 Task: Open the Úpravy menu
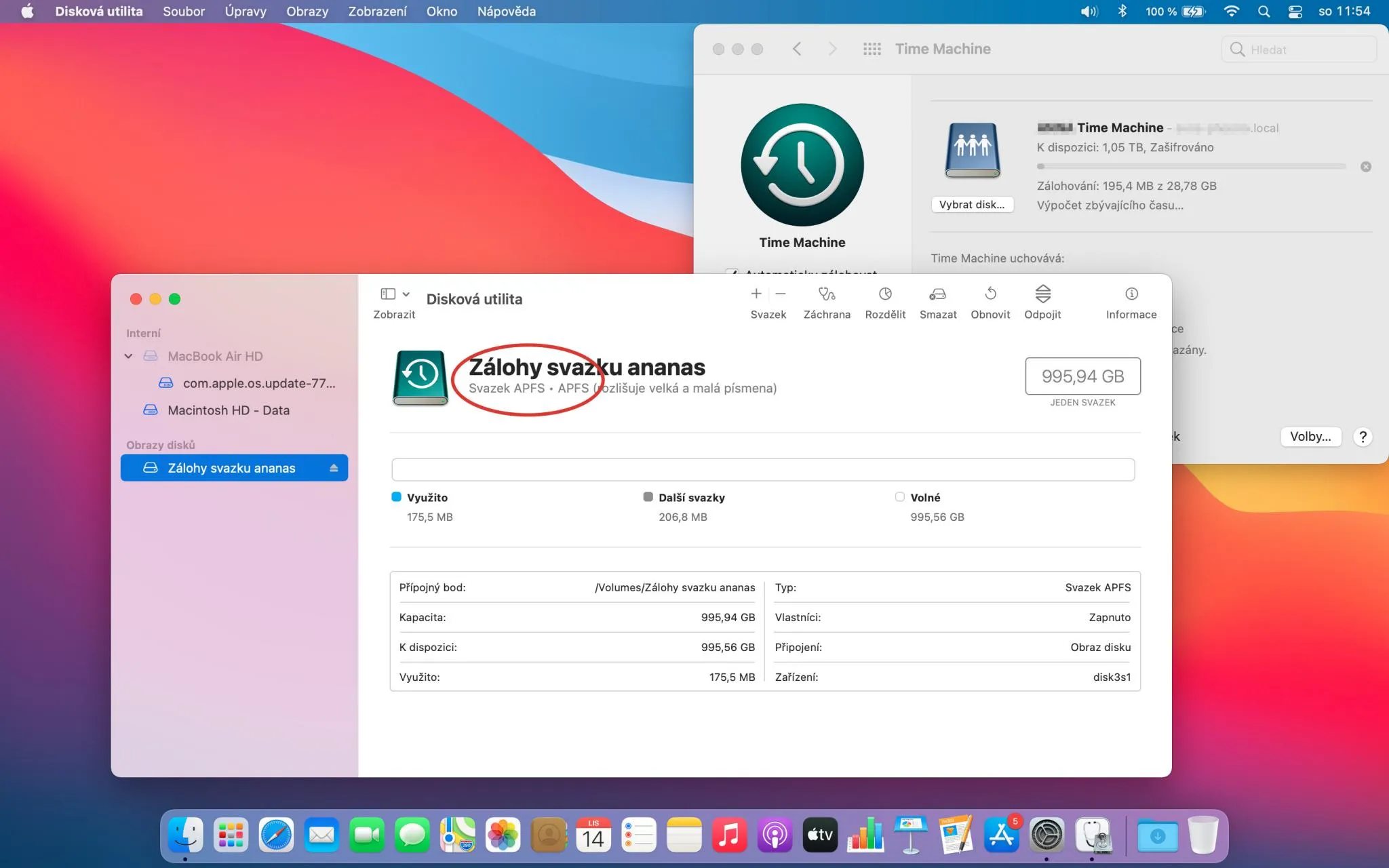(246, 12)
